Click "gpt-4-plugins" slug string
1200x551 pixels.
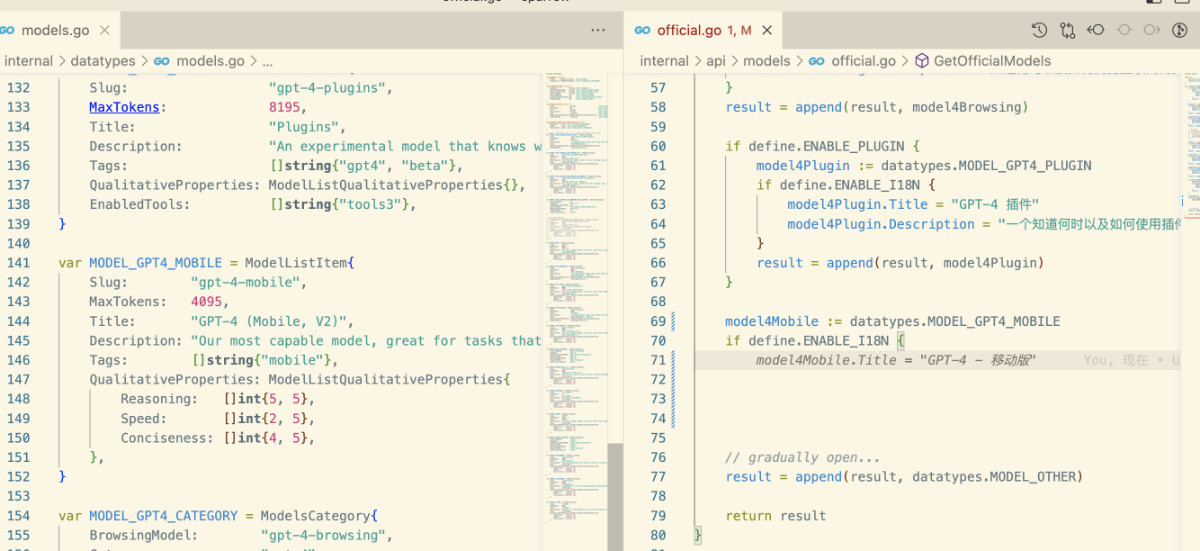[x=326, y=88]
